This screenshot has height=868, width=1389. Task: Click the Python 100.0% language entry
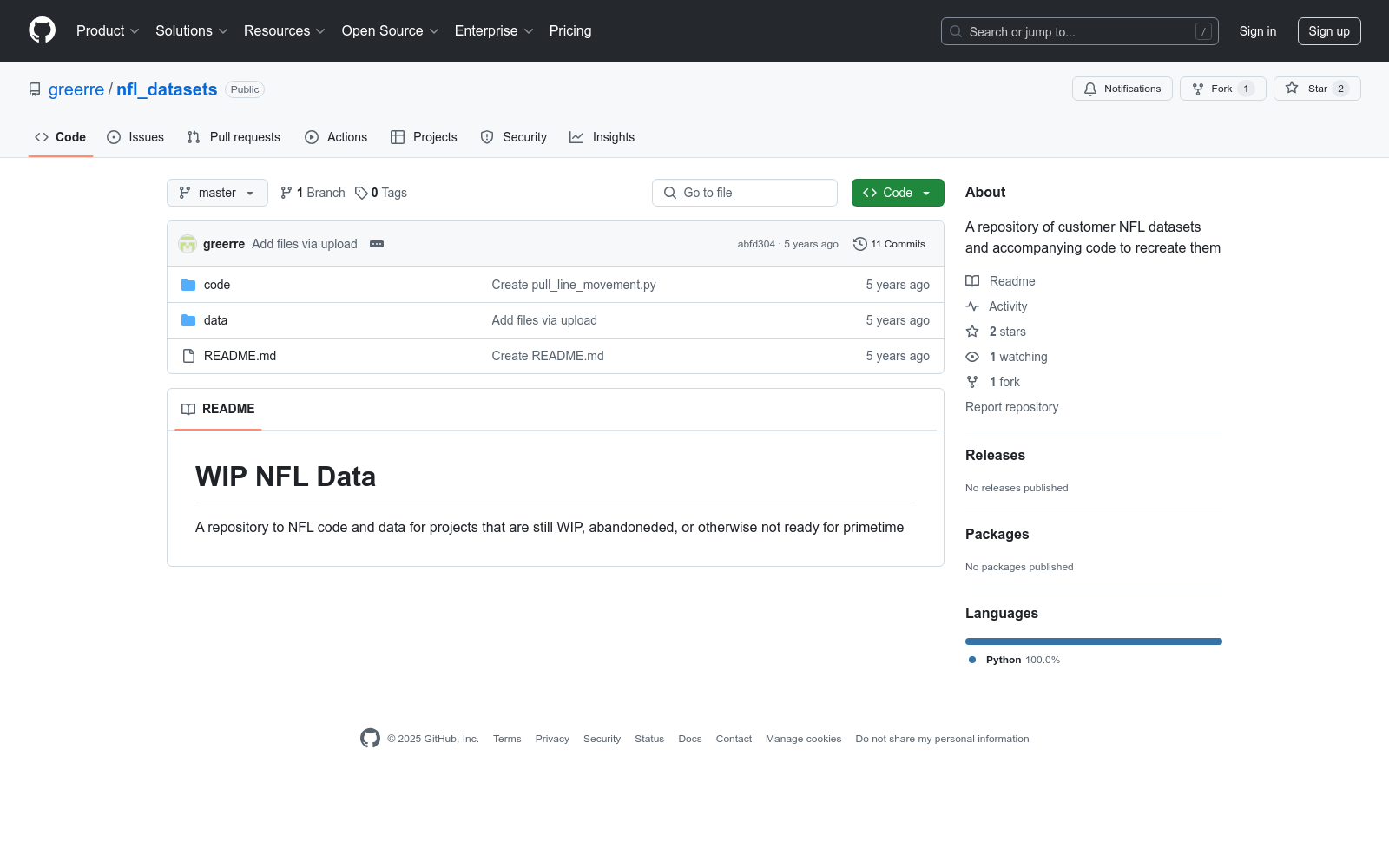pyautogui.click(x=1014, y=660)
